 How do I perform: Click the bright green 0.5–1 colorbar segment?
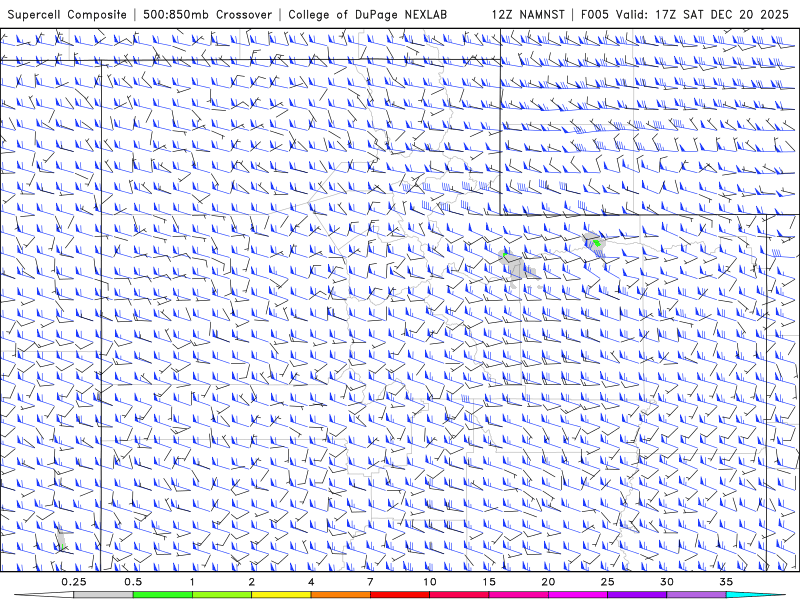click(x=162, y=595)
